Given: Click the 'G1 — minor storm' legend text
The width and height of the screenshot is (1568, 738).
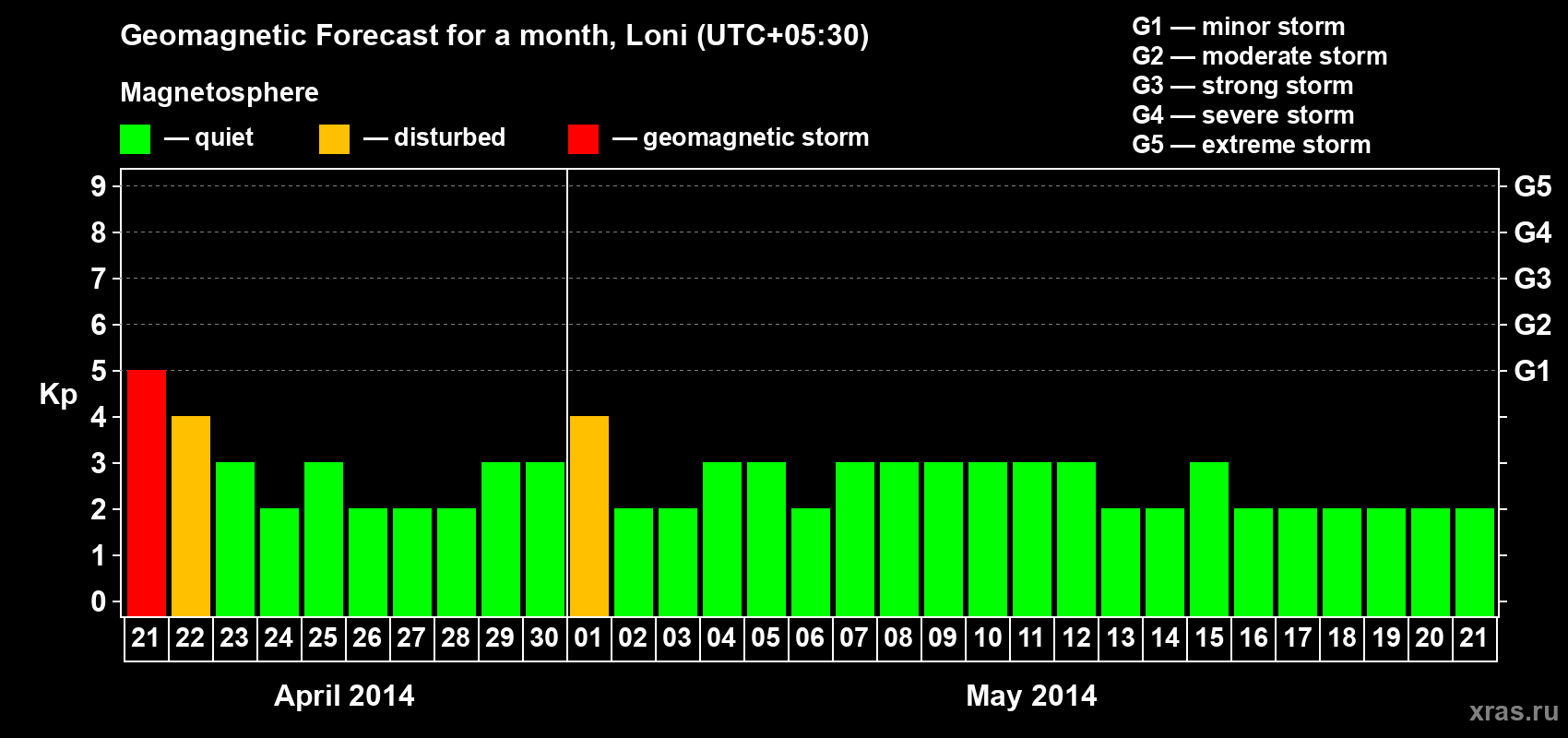Looking at the screenshot, I should pyautogui.click(x=1239, y=27).
